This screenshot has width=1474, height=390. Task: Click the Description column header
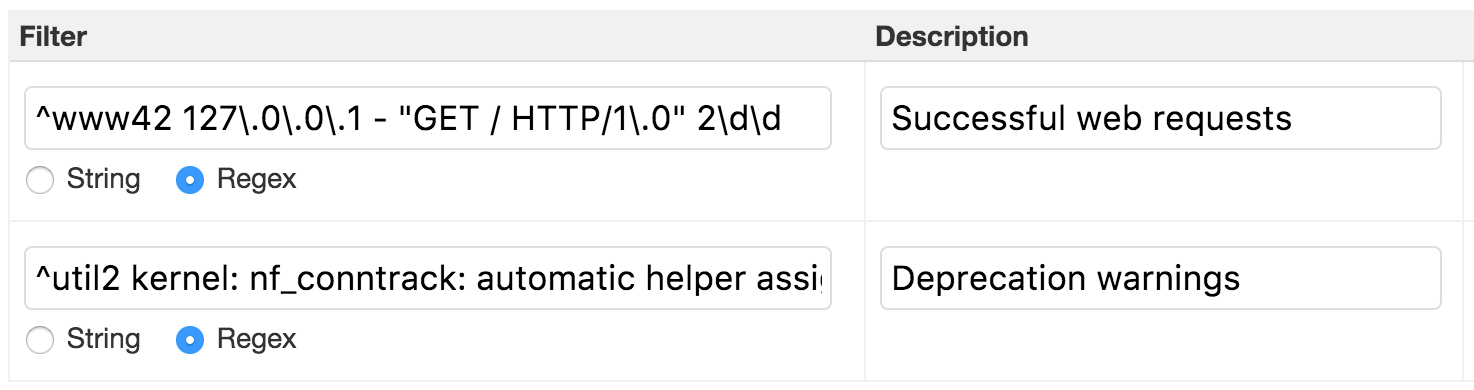point(951,37)
